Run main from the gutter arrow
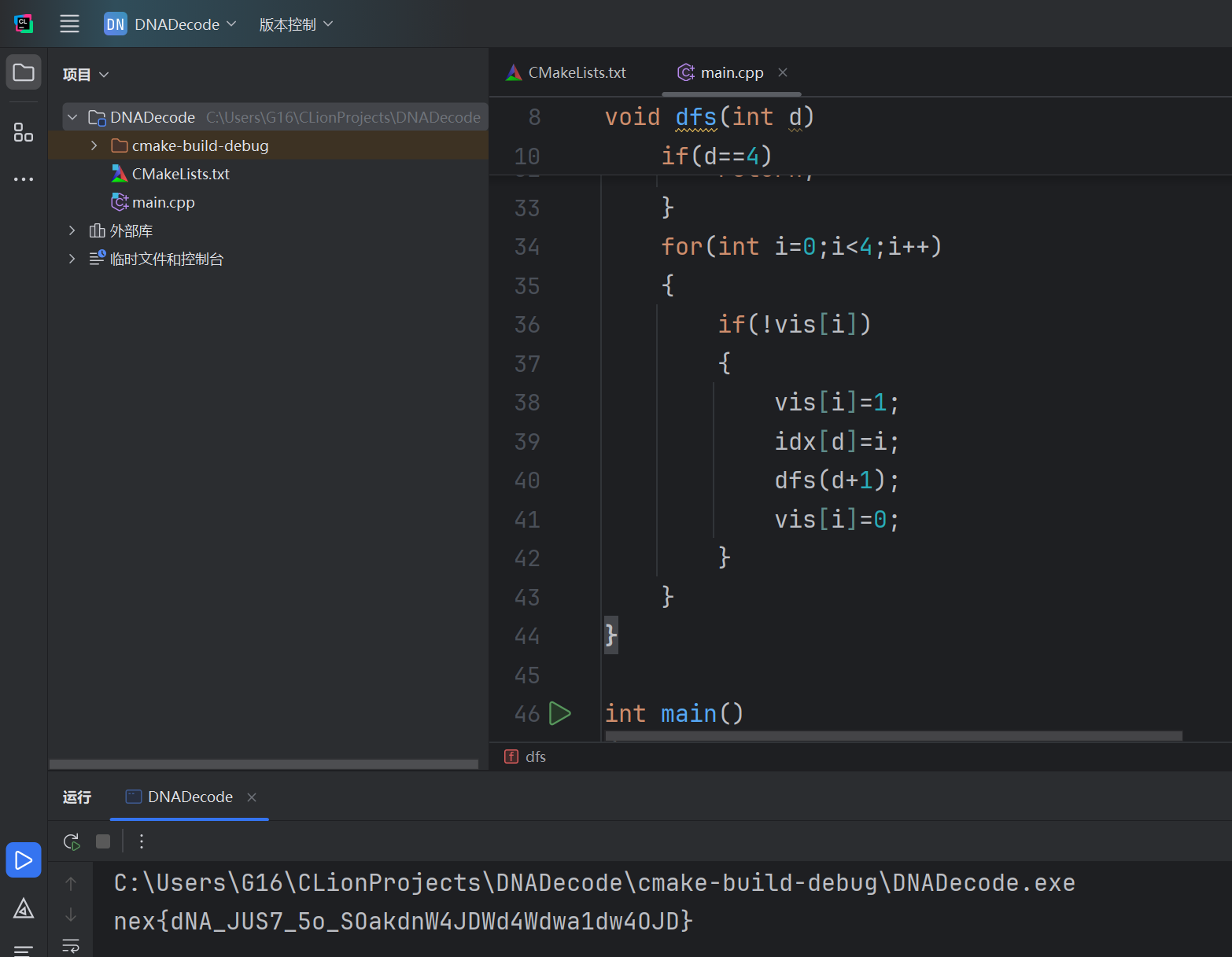Image resolution: width=1232 pixels, height=957 pixels. tap(559, 713)
